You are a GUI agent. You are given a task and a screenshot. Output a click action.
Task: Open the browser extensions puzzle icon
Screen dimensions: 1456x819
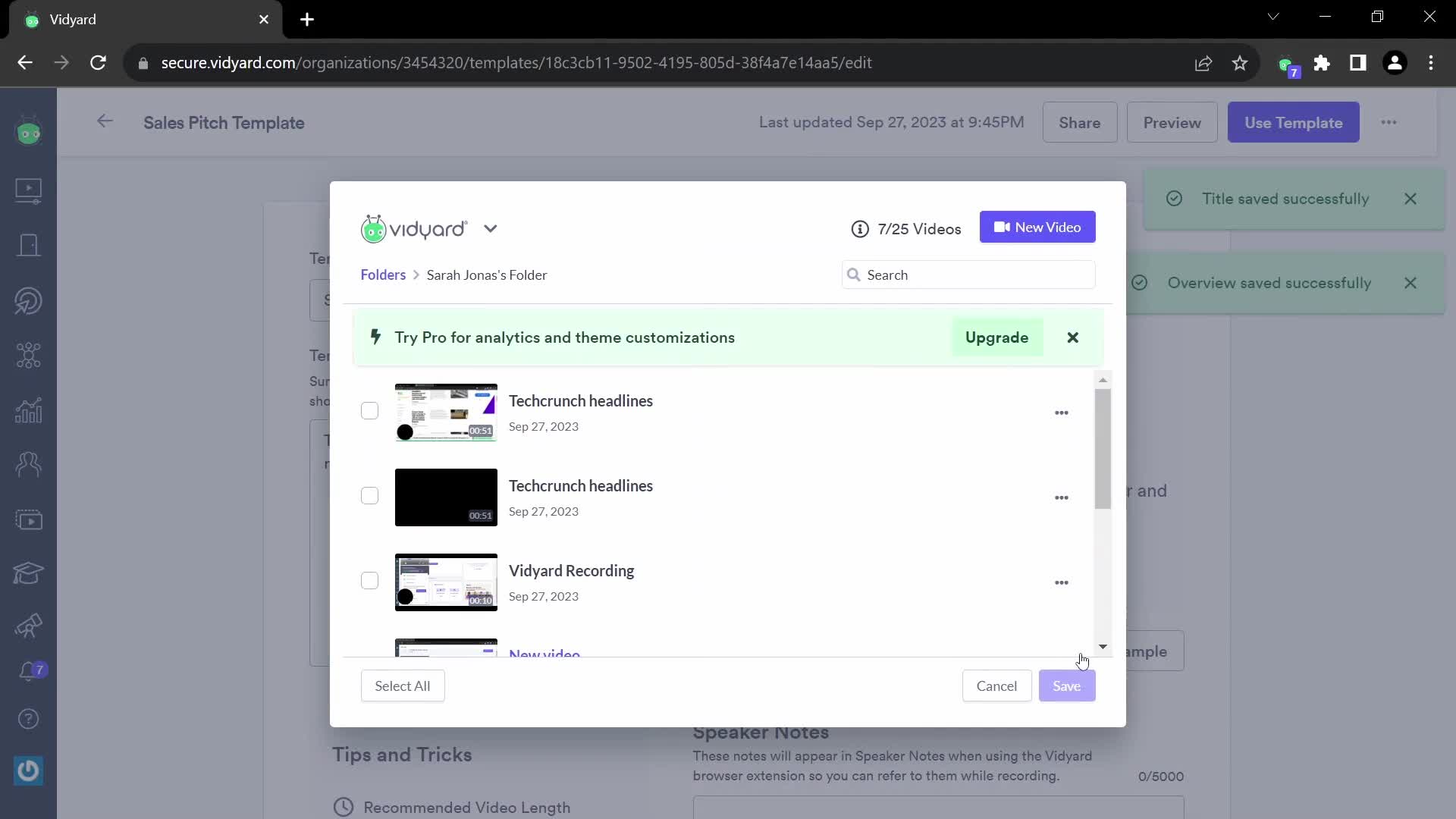point(1322,63)
